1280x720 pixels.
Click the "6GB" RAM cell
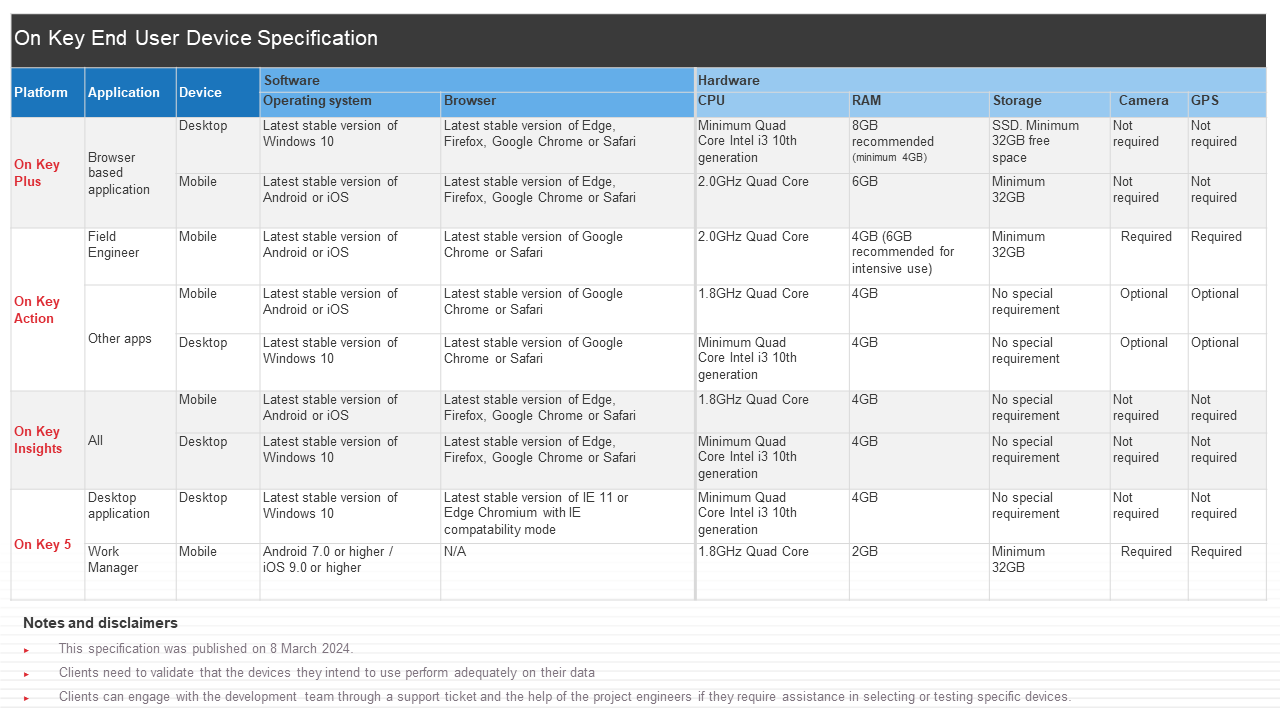pyautogui.click(x=919, y=200)
